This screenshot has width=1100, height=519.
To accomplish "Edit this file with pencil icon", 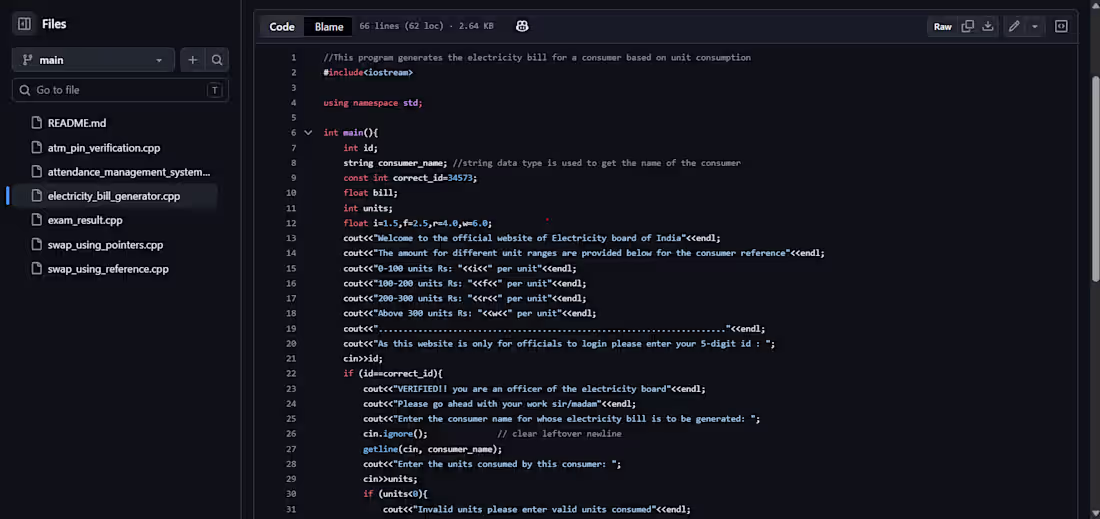I will [1014, 27].
